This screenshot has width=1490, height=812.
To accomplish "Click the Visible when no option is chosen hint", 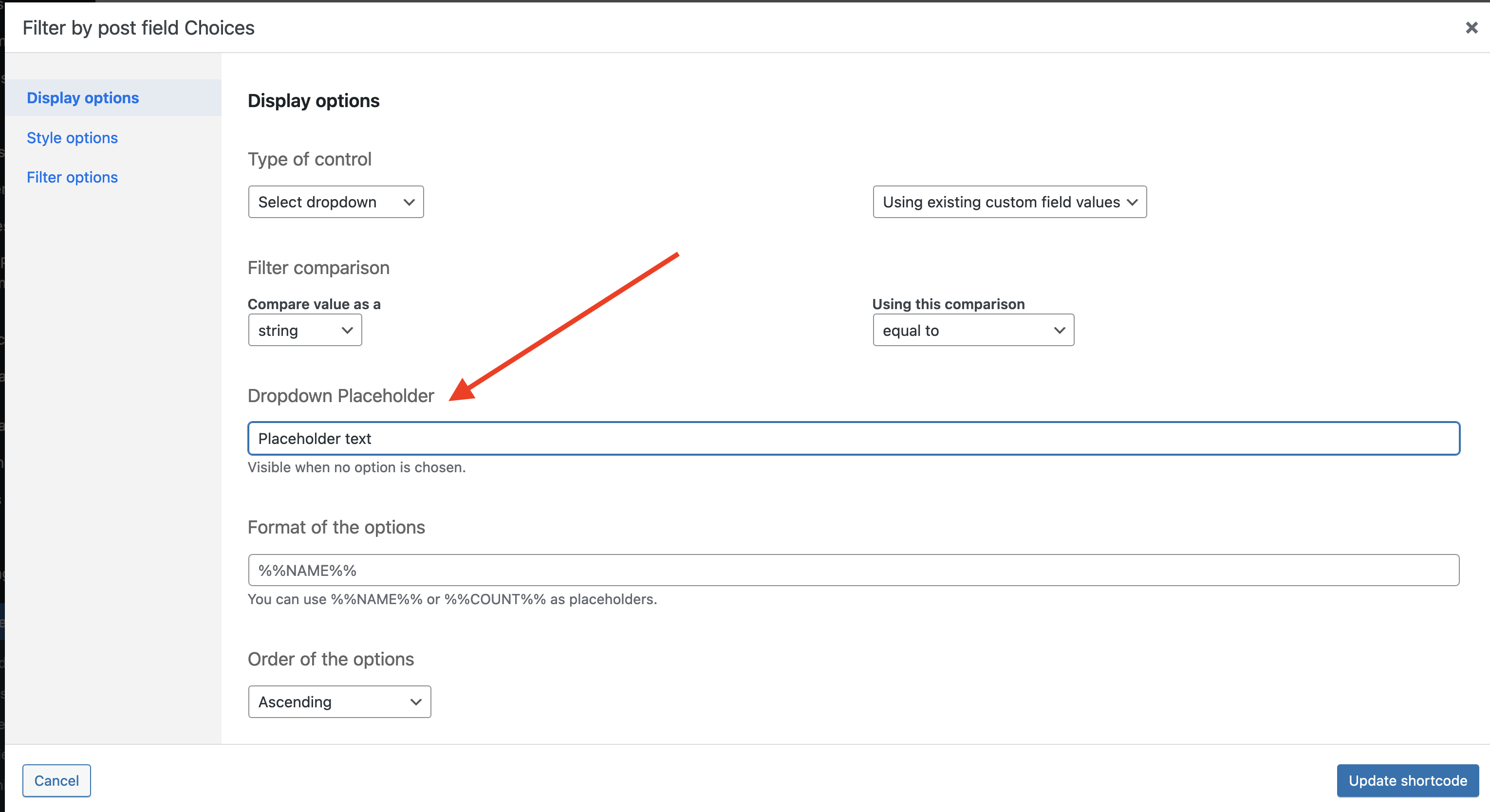I will [x=356, y=467].
